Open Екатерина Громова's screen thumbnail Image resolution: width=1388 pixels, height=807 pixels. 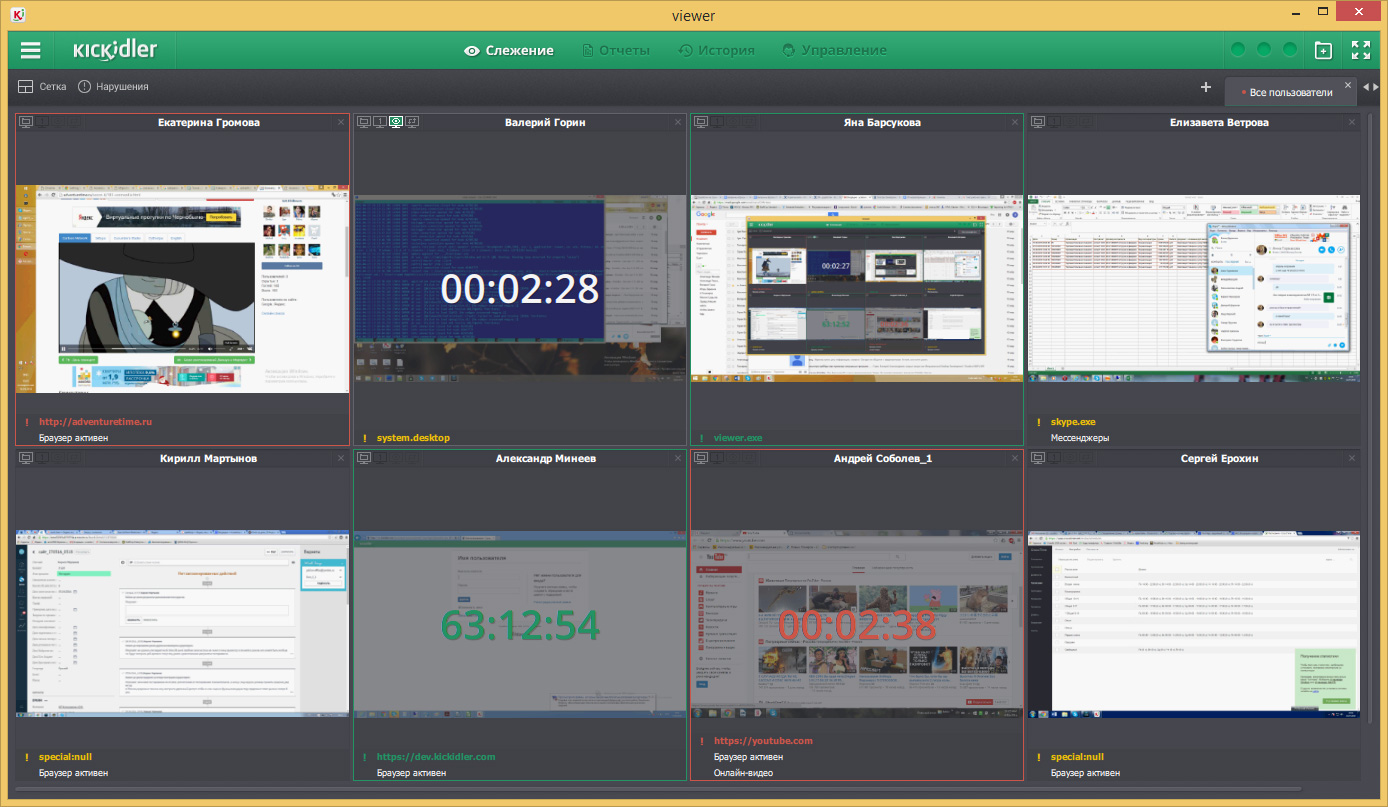point(183,288)
